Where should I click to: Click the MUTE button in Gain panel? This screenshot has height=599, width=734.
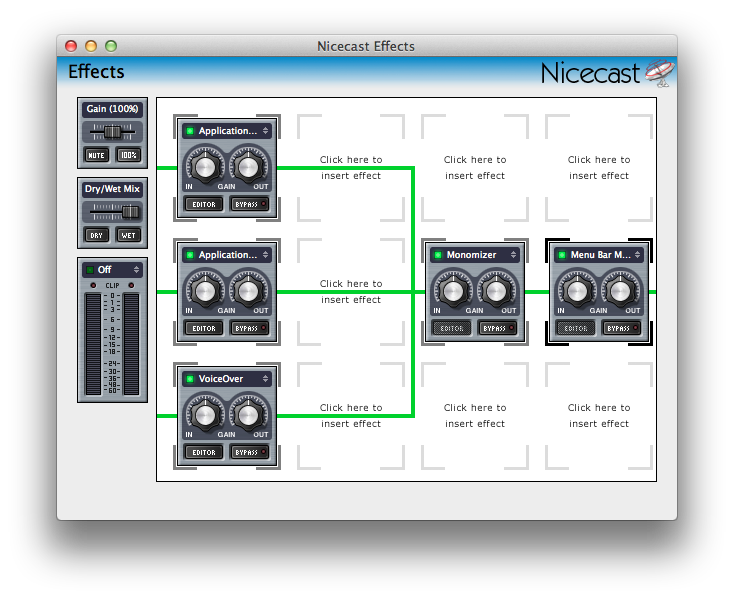tap(96, 155)
